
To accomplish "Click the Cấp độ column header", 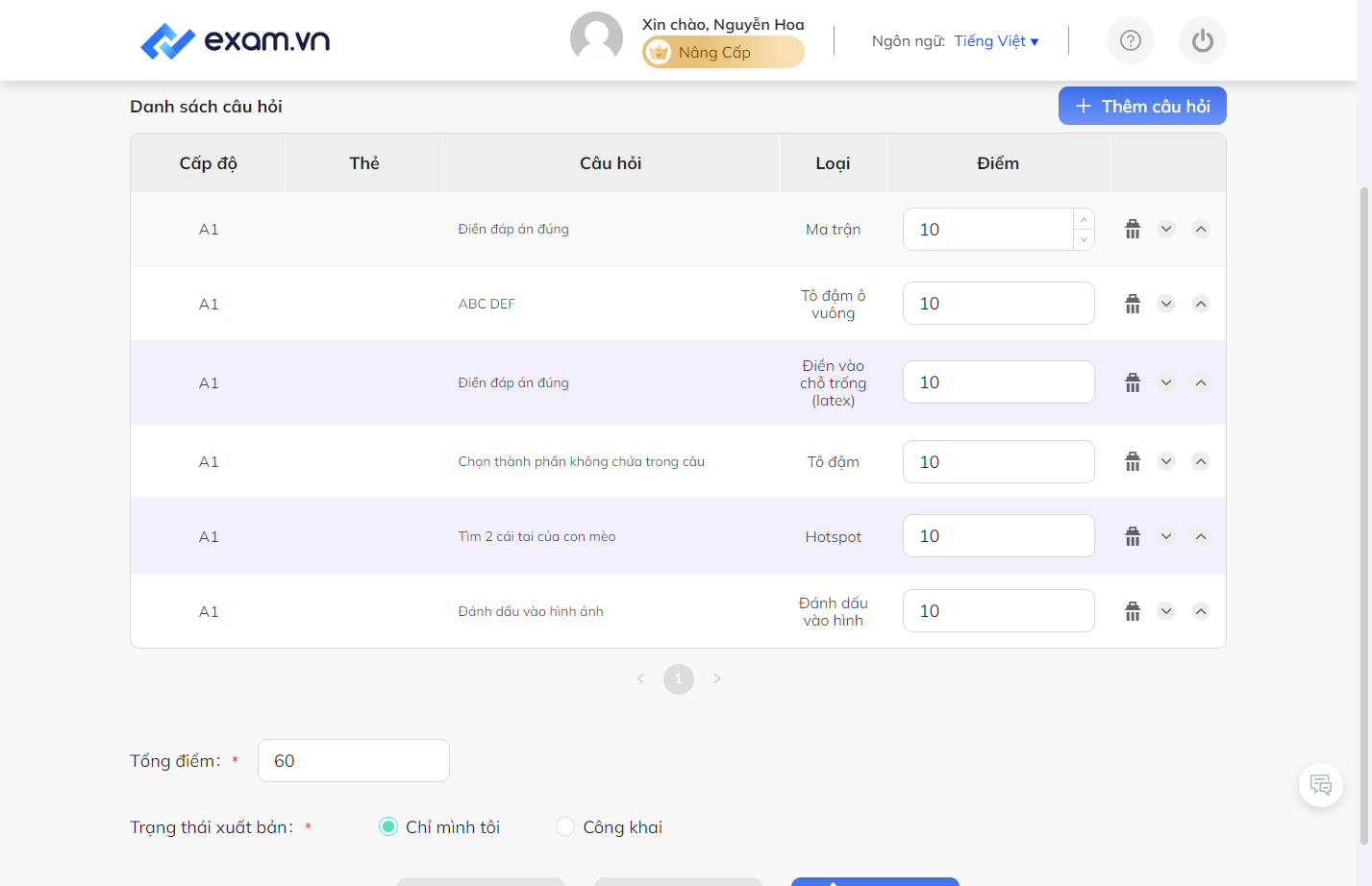I will pyautogui.click(x=209, y=163).
